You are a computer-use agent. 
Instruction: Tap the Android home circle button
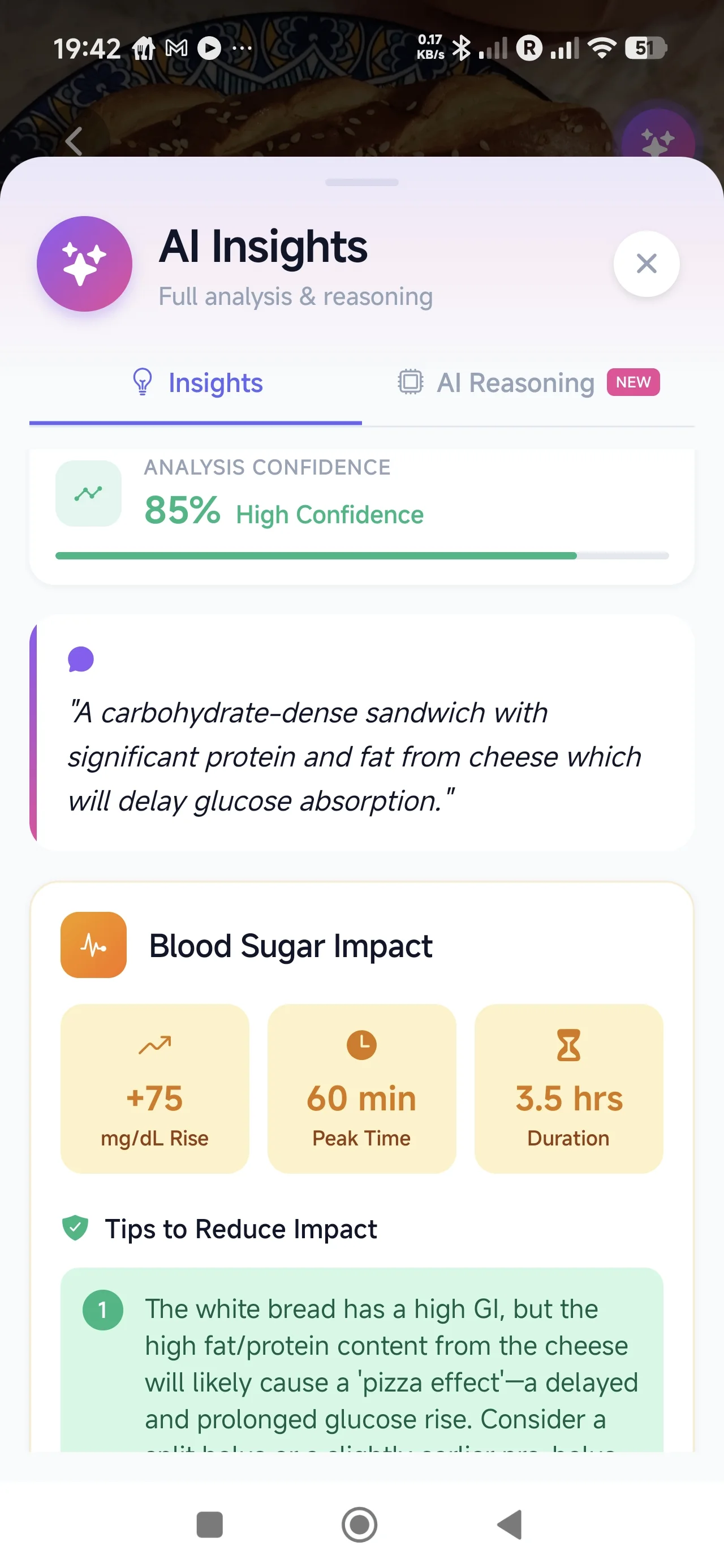point(359,1524)
